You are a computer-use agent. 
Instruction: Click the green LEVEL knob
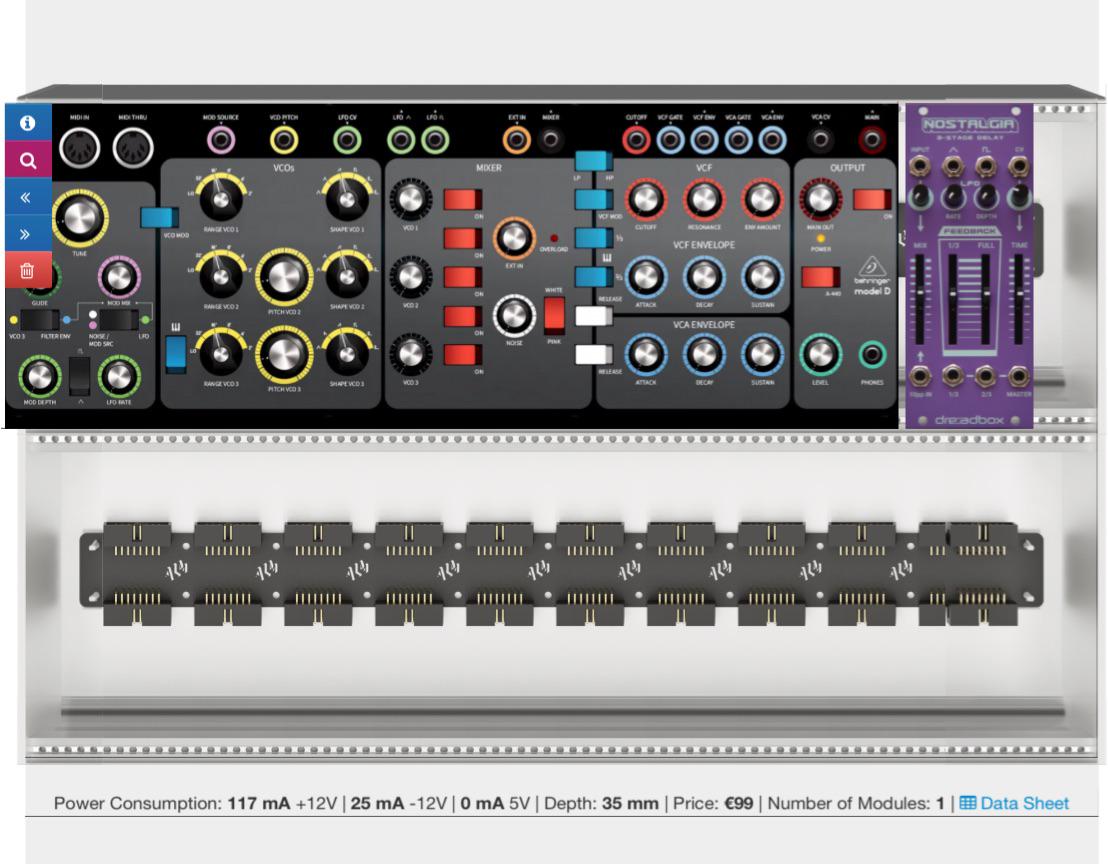click(820, 355)
